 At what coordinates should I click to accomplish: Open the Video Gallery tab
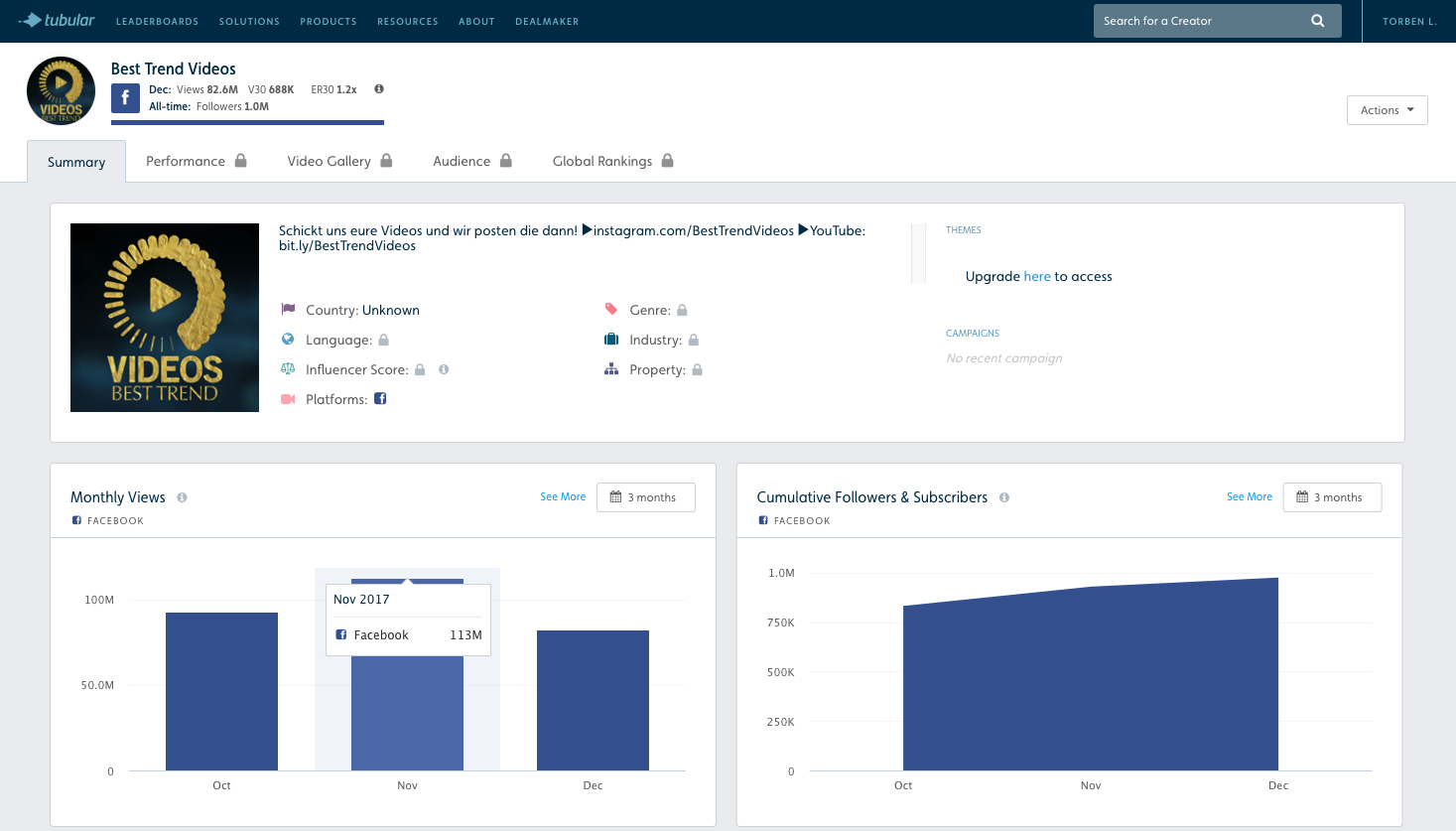339,161
